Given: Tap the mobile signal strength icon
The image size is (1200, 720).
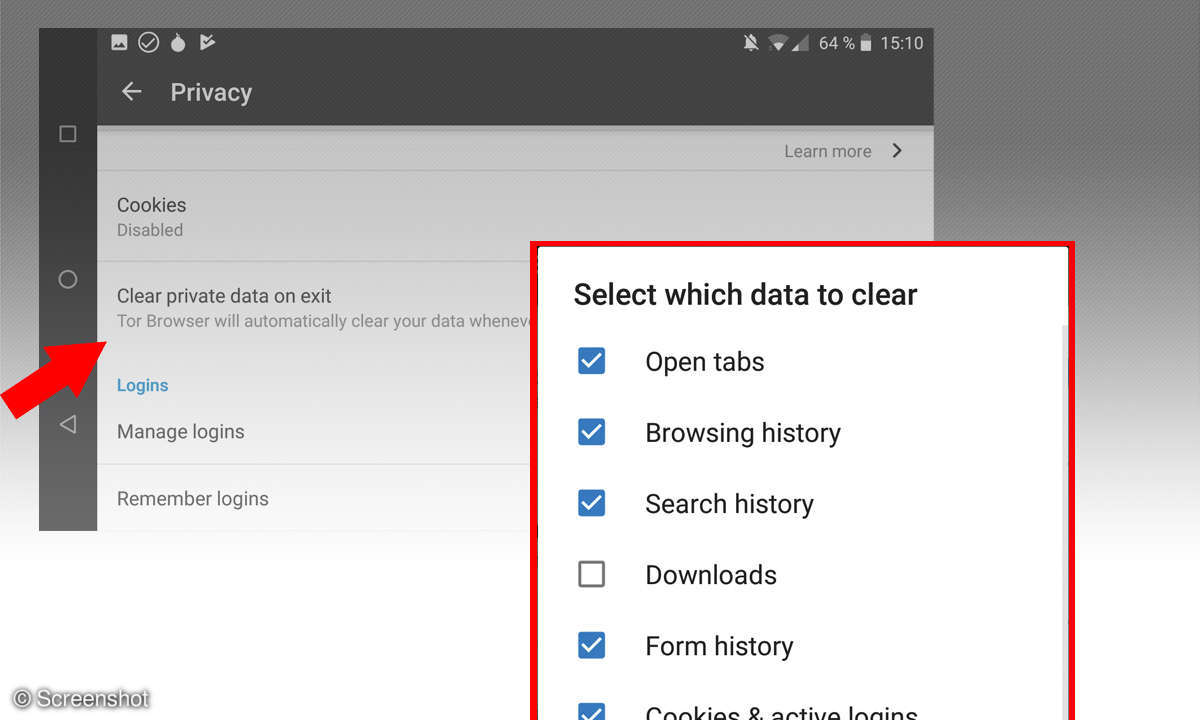Looking at the screenshot, I should click(x=800, y=43).
